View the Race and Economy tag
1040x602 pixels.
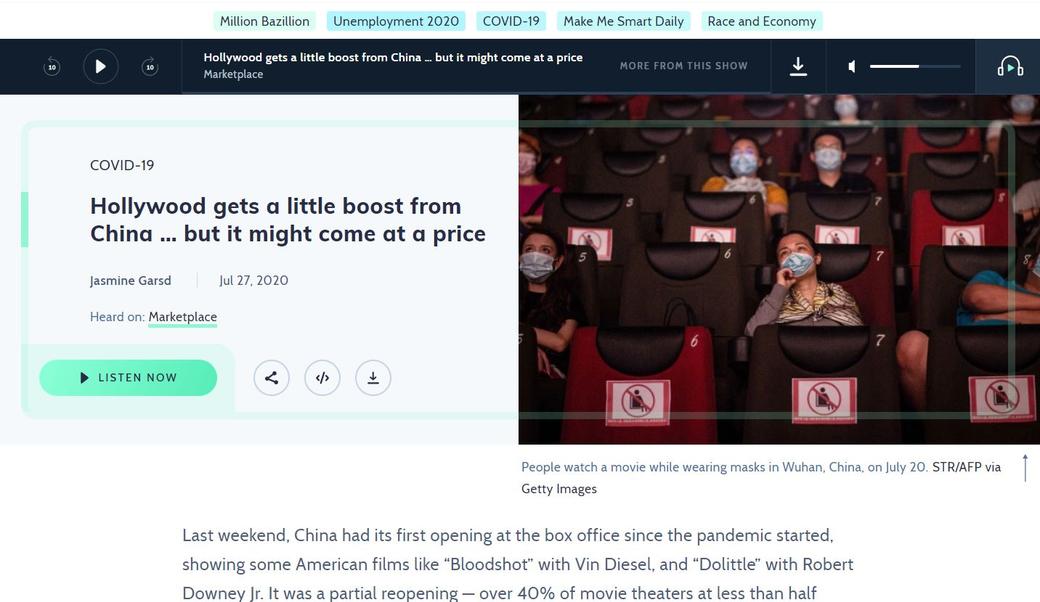click(761, 21)
